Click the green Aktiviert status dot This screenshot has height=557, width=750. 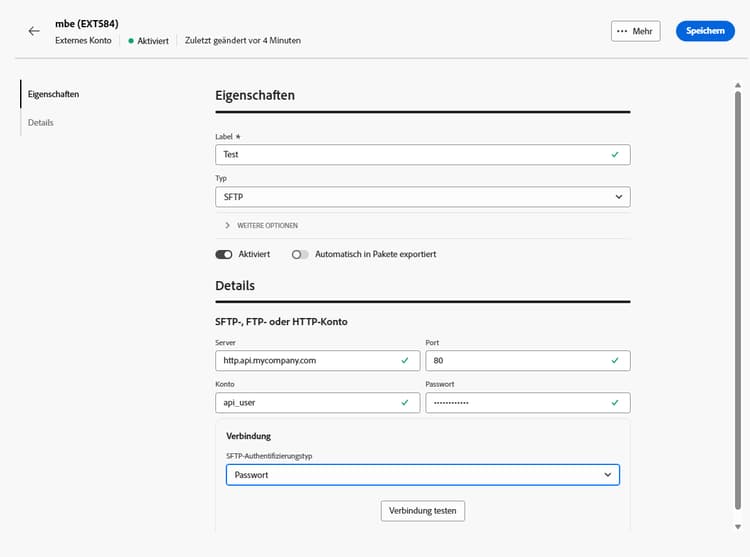point(131,41)
